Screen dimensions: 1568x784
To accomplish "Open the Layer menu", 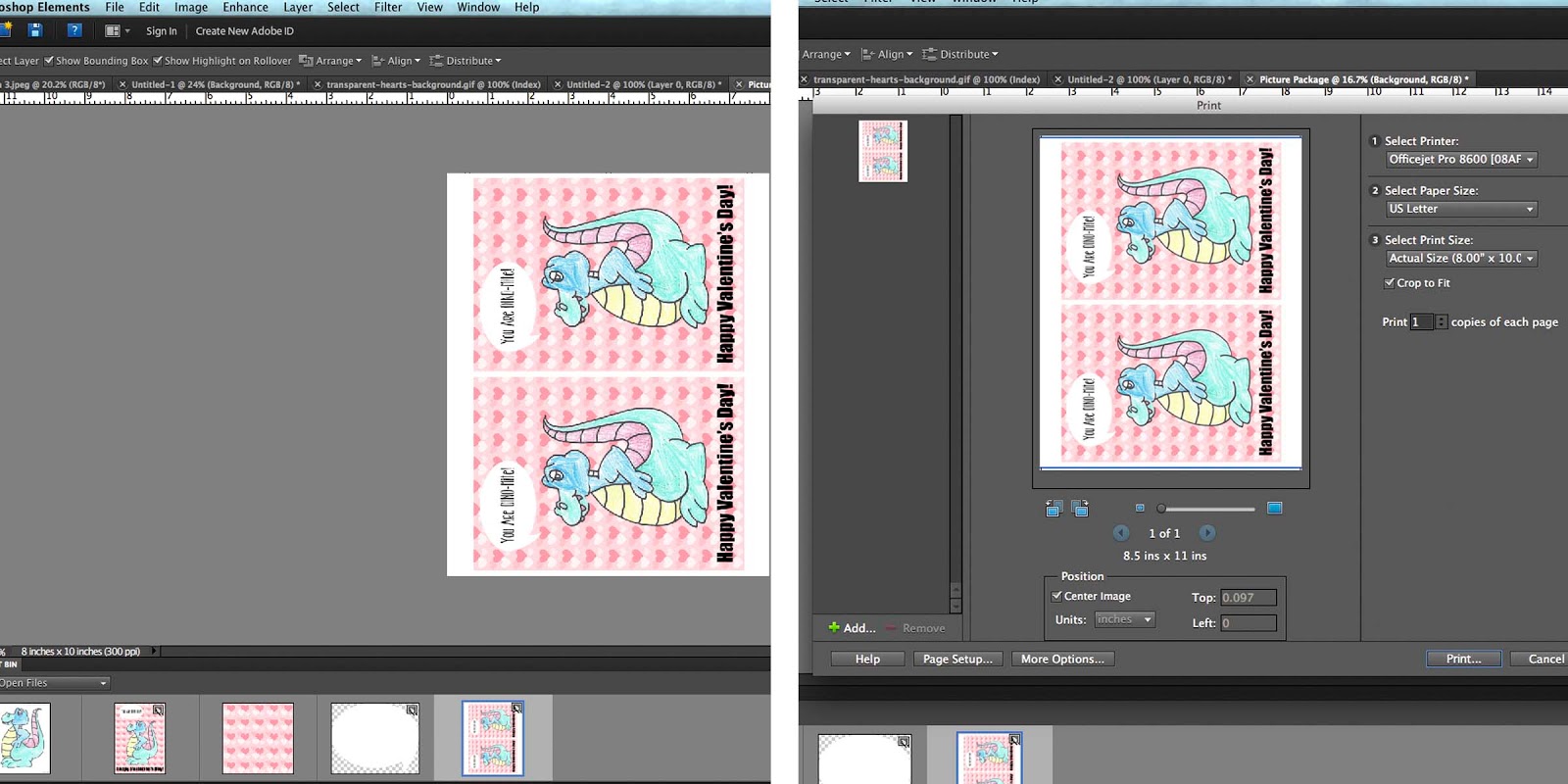I will (x=298, y=7).
